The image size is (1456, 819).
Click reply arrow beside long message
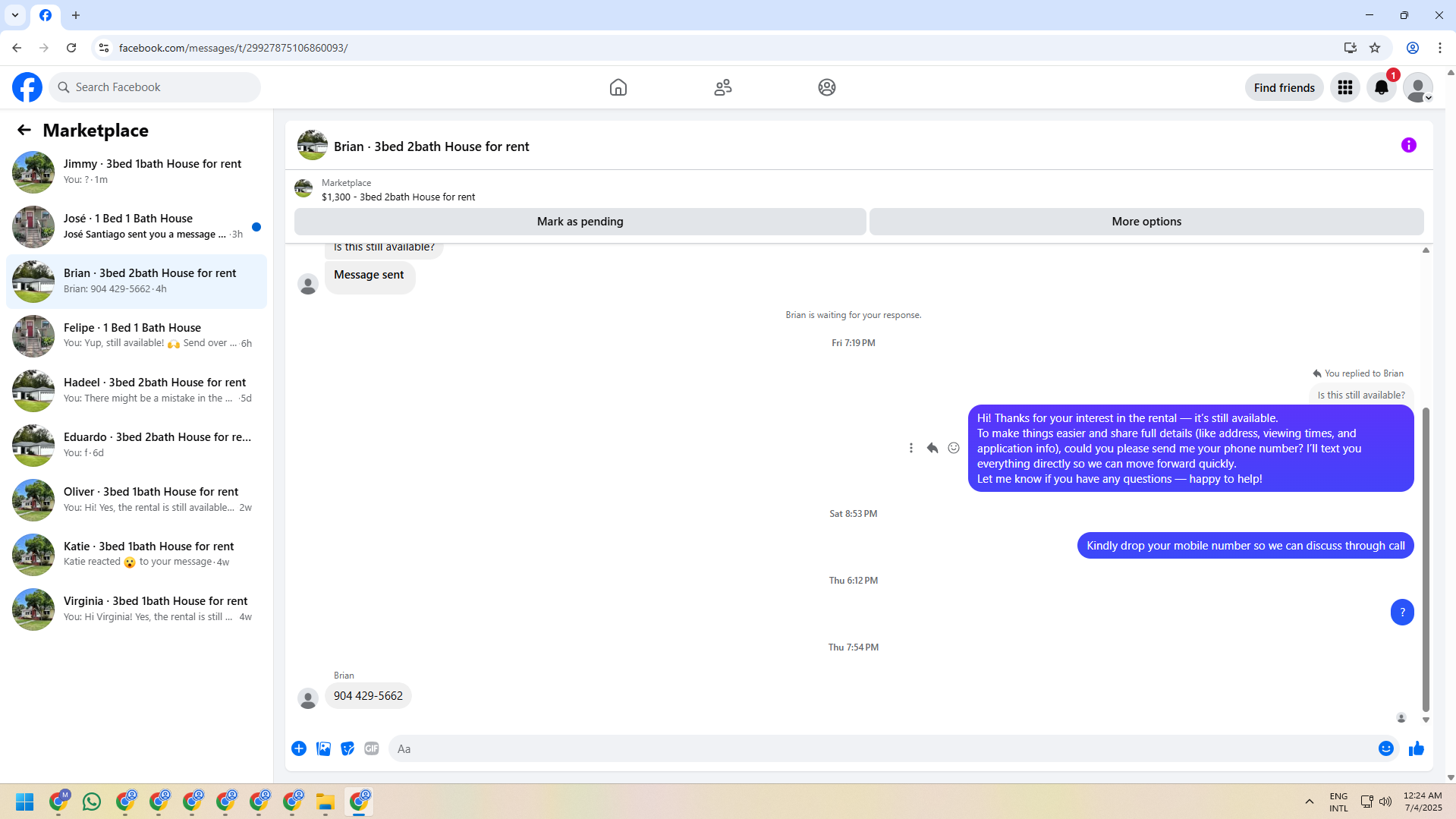[932, 448]
